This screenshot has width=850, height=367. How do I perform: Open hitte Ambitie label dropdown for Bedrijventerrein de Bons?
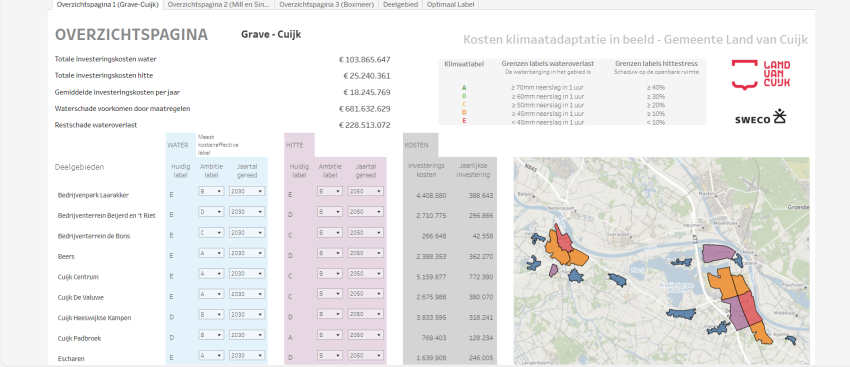point(330,233)
